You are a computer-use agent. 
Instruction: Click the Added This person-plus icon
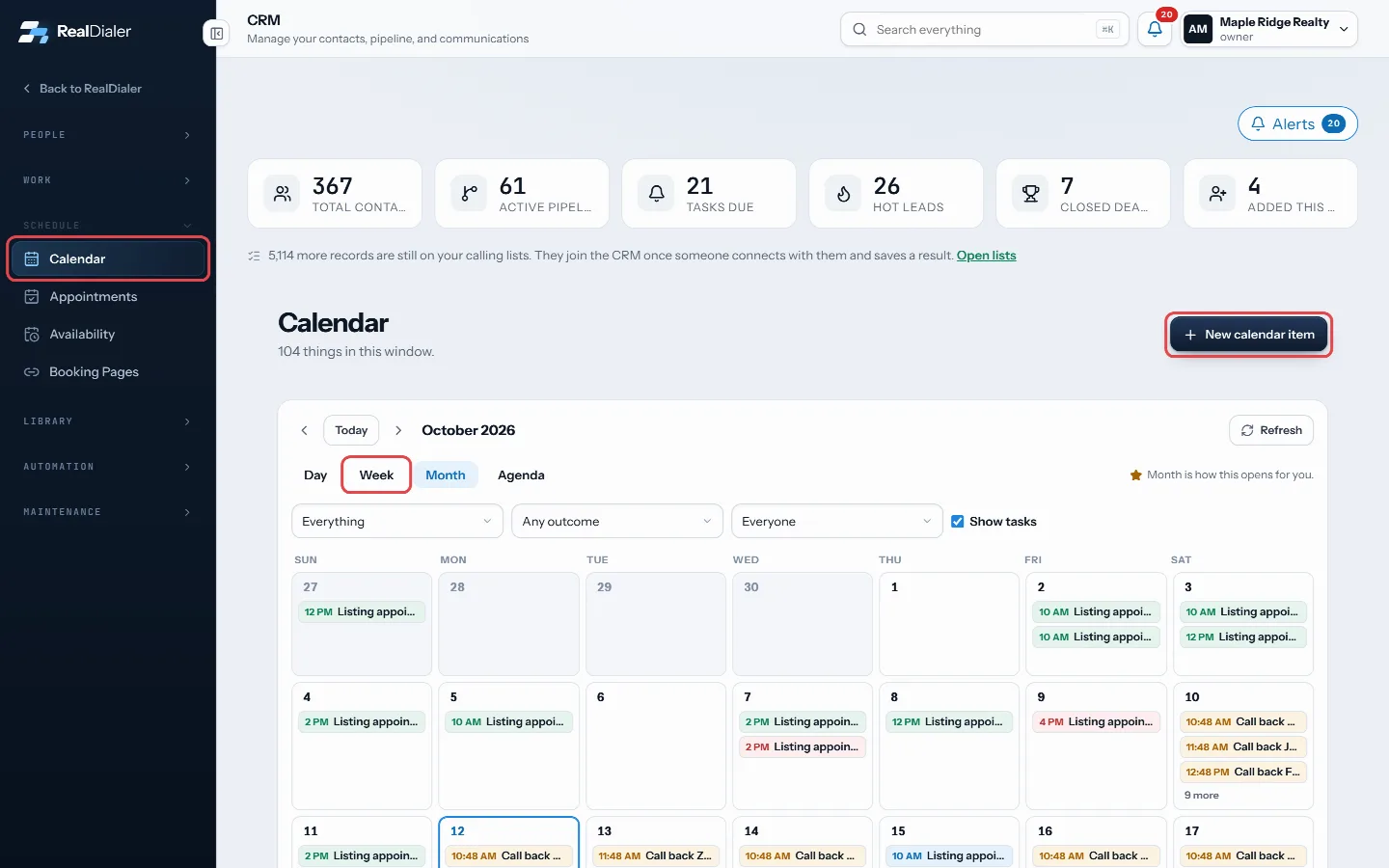[1217, 194]
